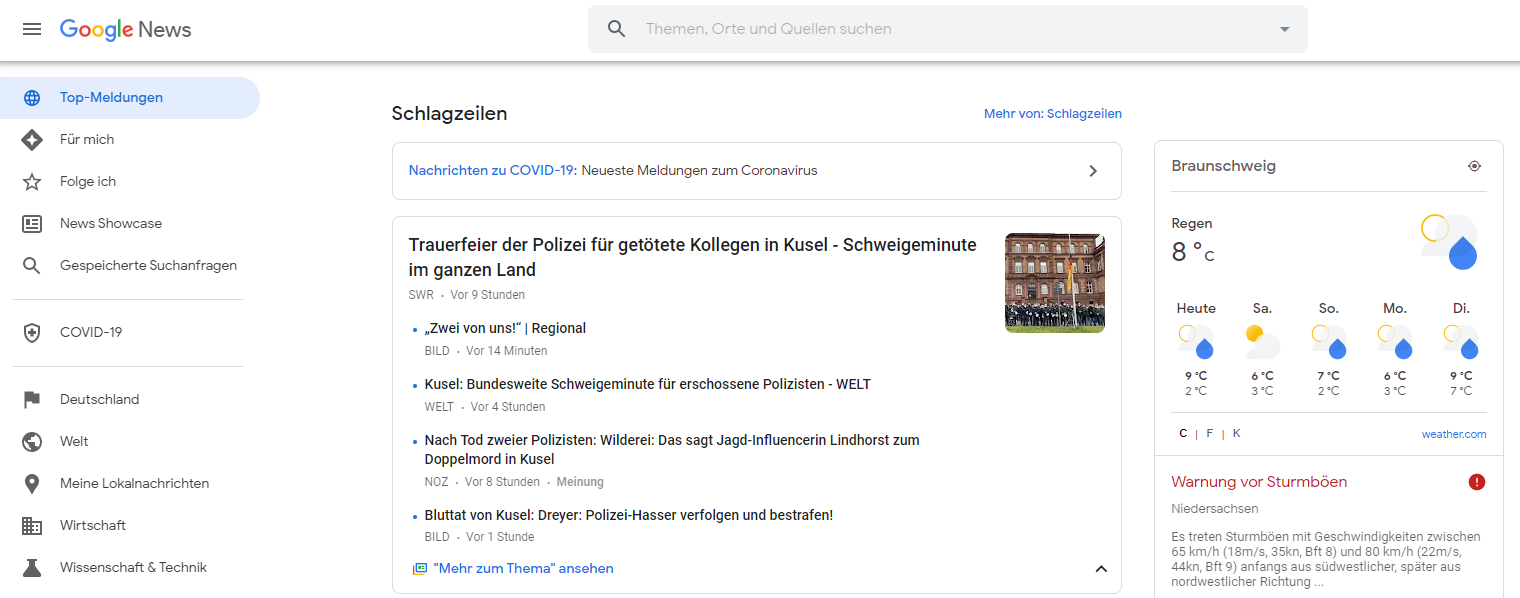Click the COVID-19 shield icon
The image size is (1520, 598).
pyautogui.click(x=33, y=331)
